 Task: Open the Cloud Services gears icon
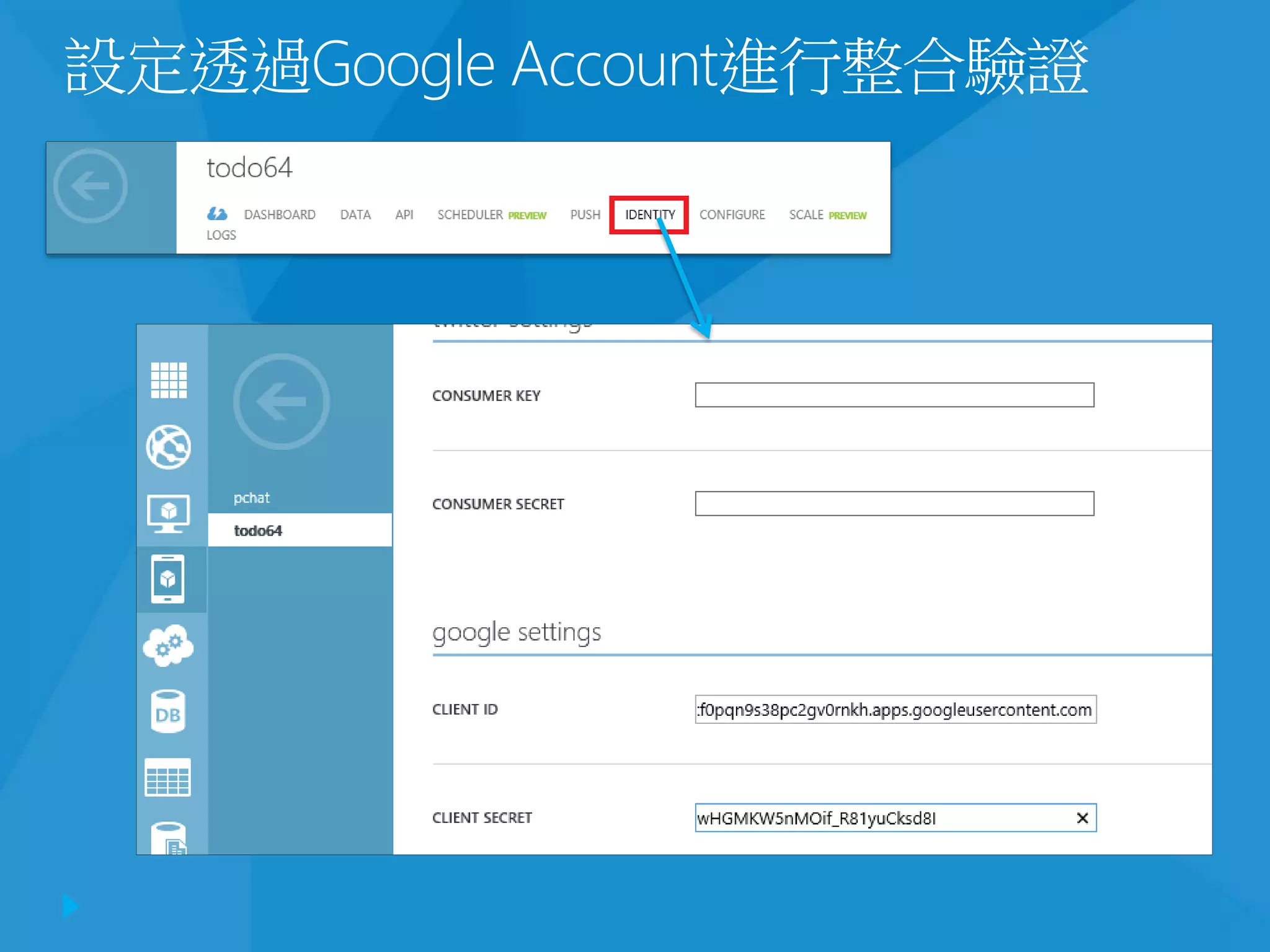coord(168,645)
